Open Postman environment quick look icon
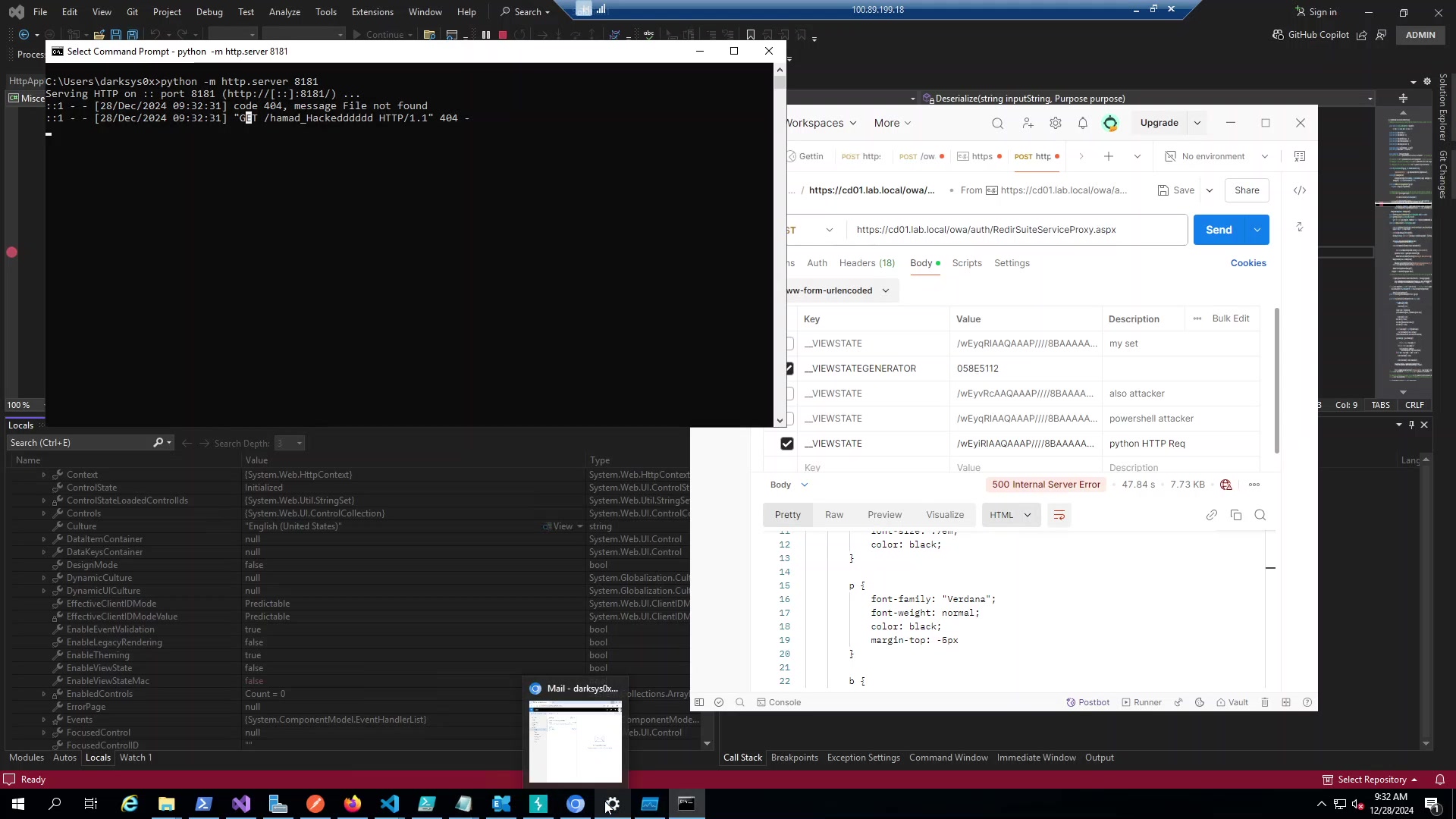Viewport: 1456px width, 819px height. (x=1300, y=156)
